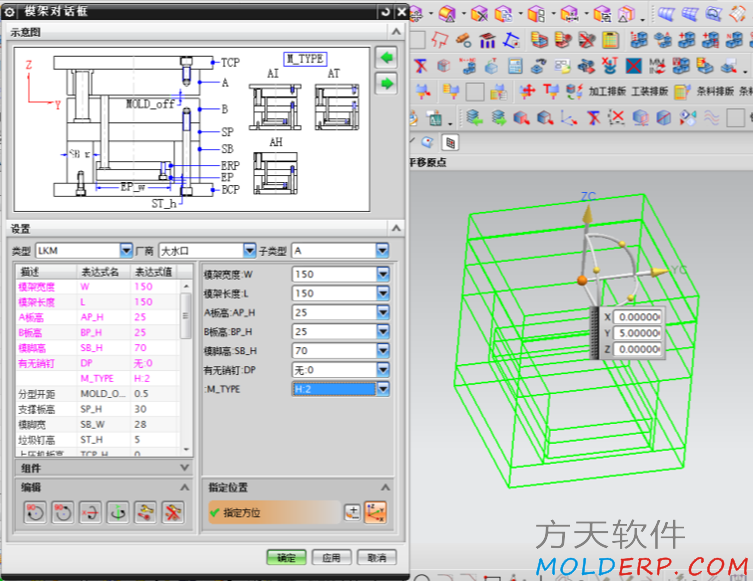Screen dimensions: 753x581
Task: Click the 确定 button
Action: tap(286, 557)
